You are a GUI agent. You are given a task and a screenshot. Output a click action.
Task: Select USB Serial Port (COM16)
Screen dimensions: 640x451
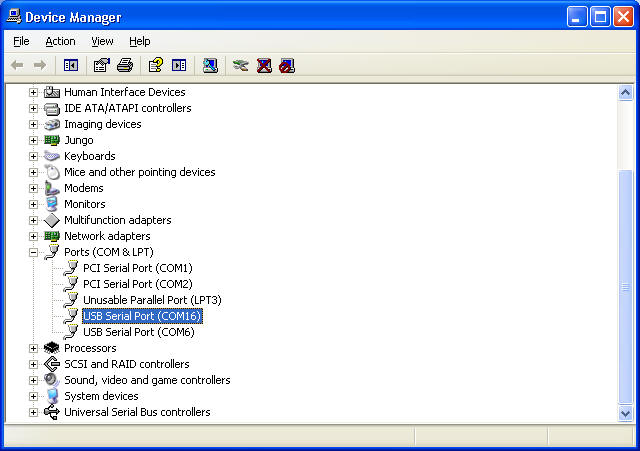coord(142,316)
